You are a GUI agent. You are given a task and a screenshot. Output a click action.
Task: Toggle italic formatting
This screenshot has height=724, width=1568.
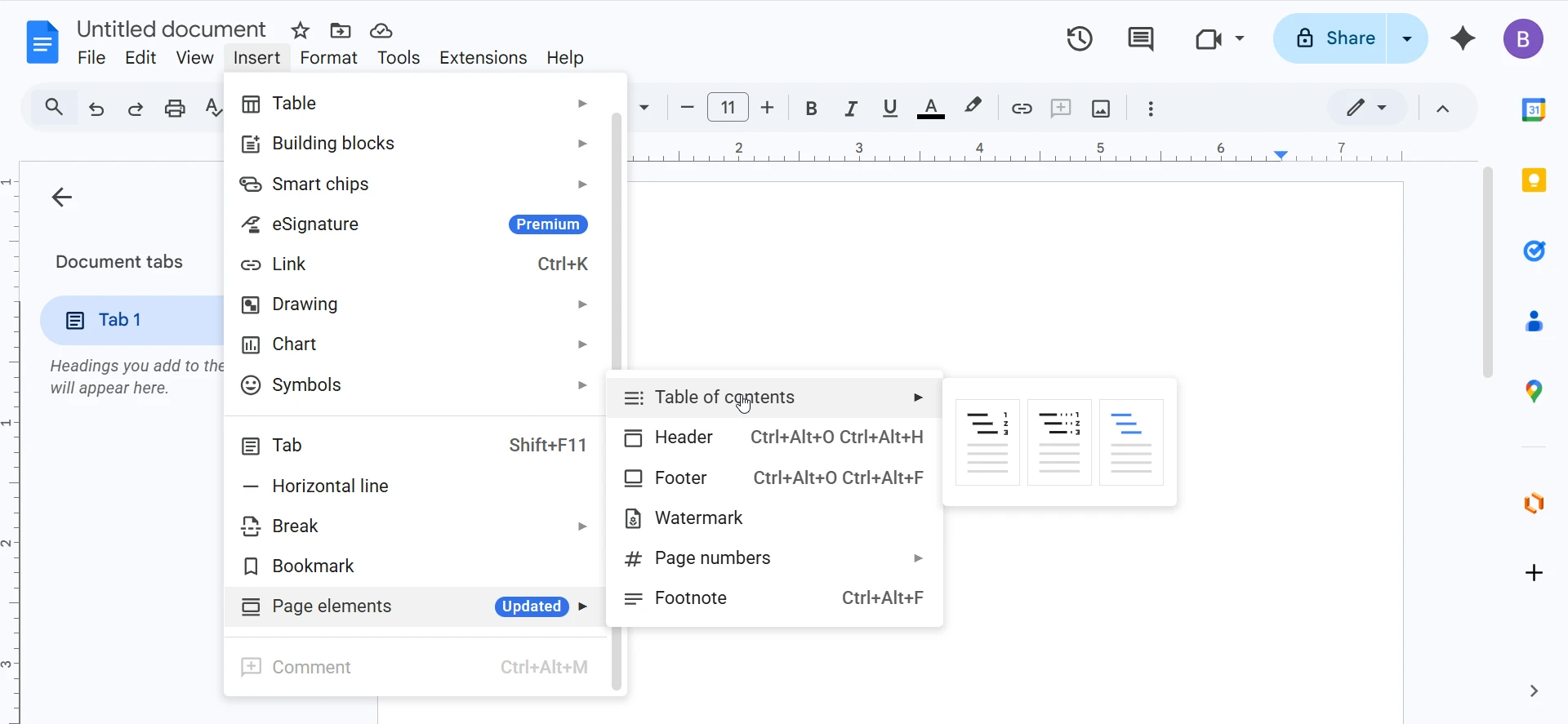[850, 109]
